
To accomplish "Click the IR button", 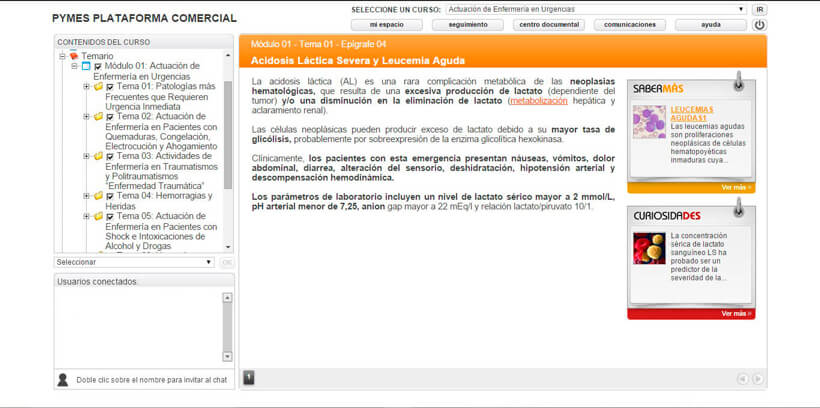I will click(760, 9).
